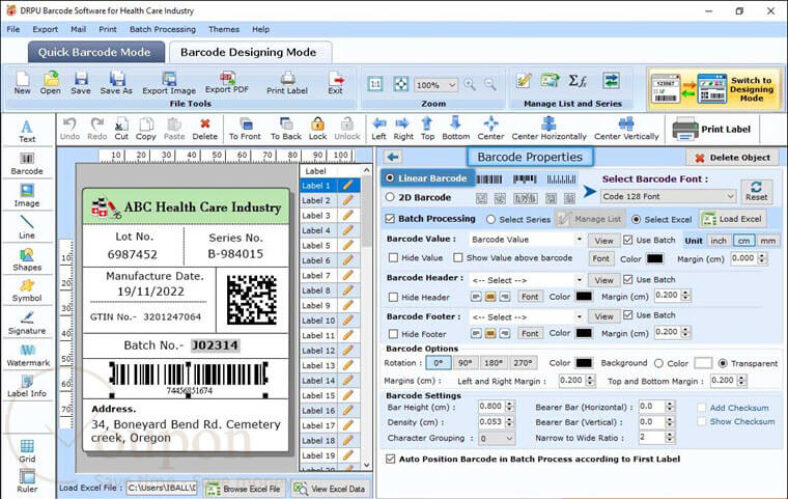Pick the Background color swatch

coord(703,363)
